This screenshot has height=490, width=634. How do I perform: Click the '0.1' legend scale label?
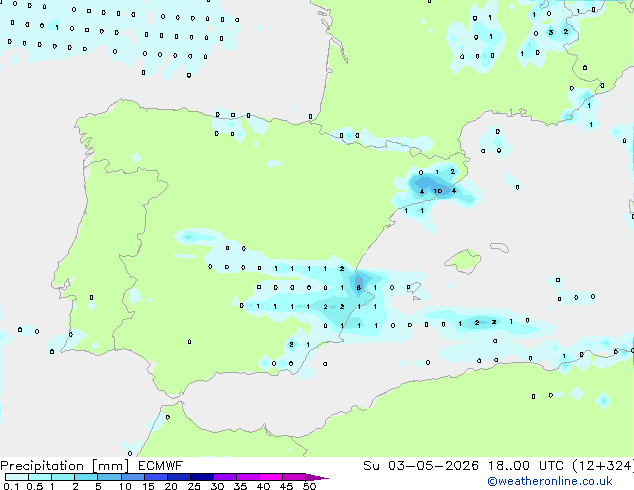click(x=11, y=486)
